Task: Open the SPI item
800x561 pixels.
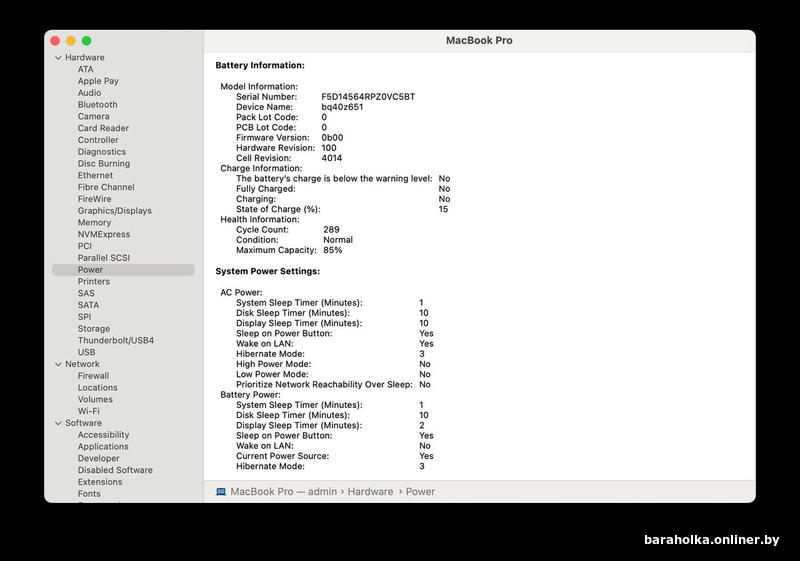Action: [x=85, y=317]
